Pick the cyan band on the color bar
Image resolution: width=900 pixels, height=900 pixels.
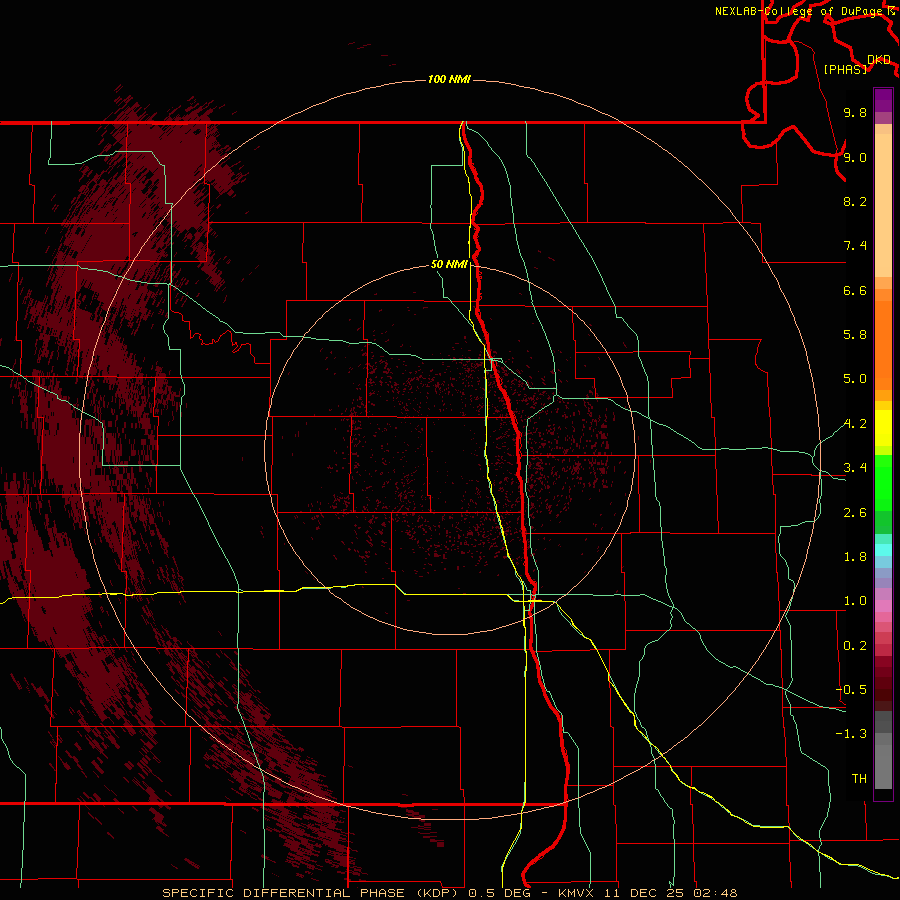point(883,550)
